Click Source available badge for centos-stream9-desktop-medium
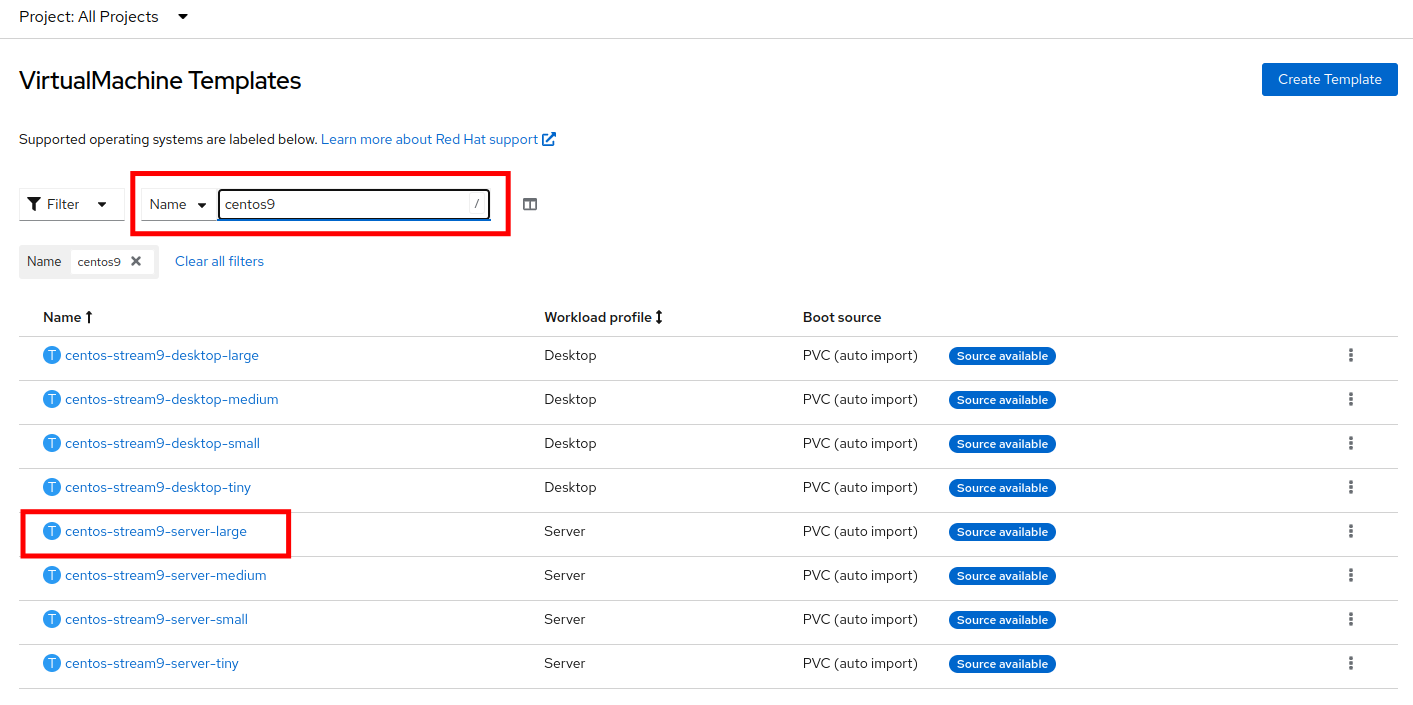1413x705 pixels. click(1002, 400)
